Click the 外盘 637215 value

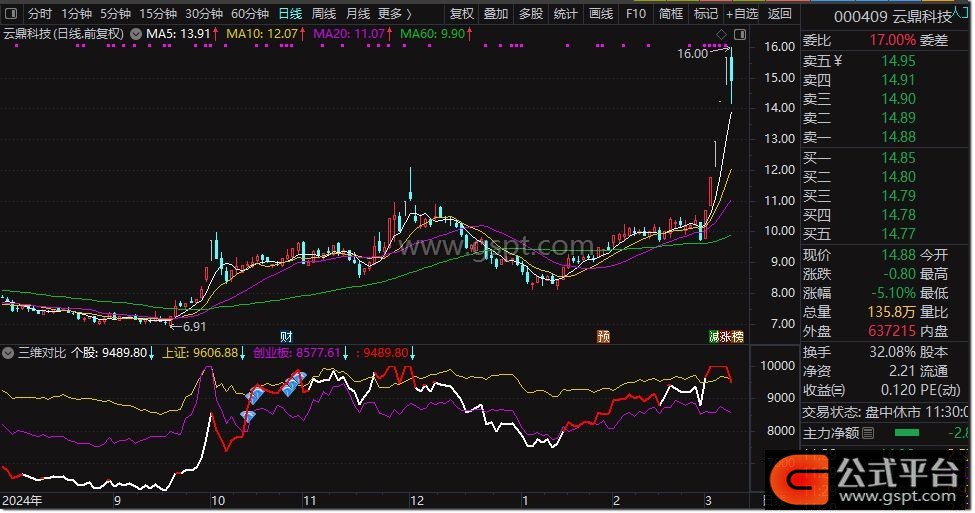892,331
